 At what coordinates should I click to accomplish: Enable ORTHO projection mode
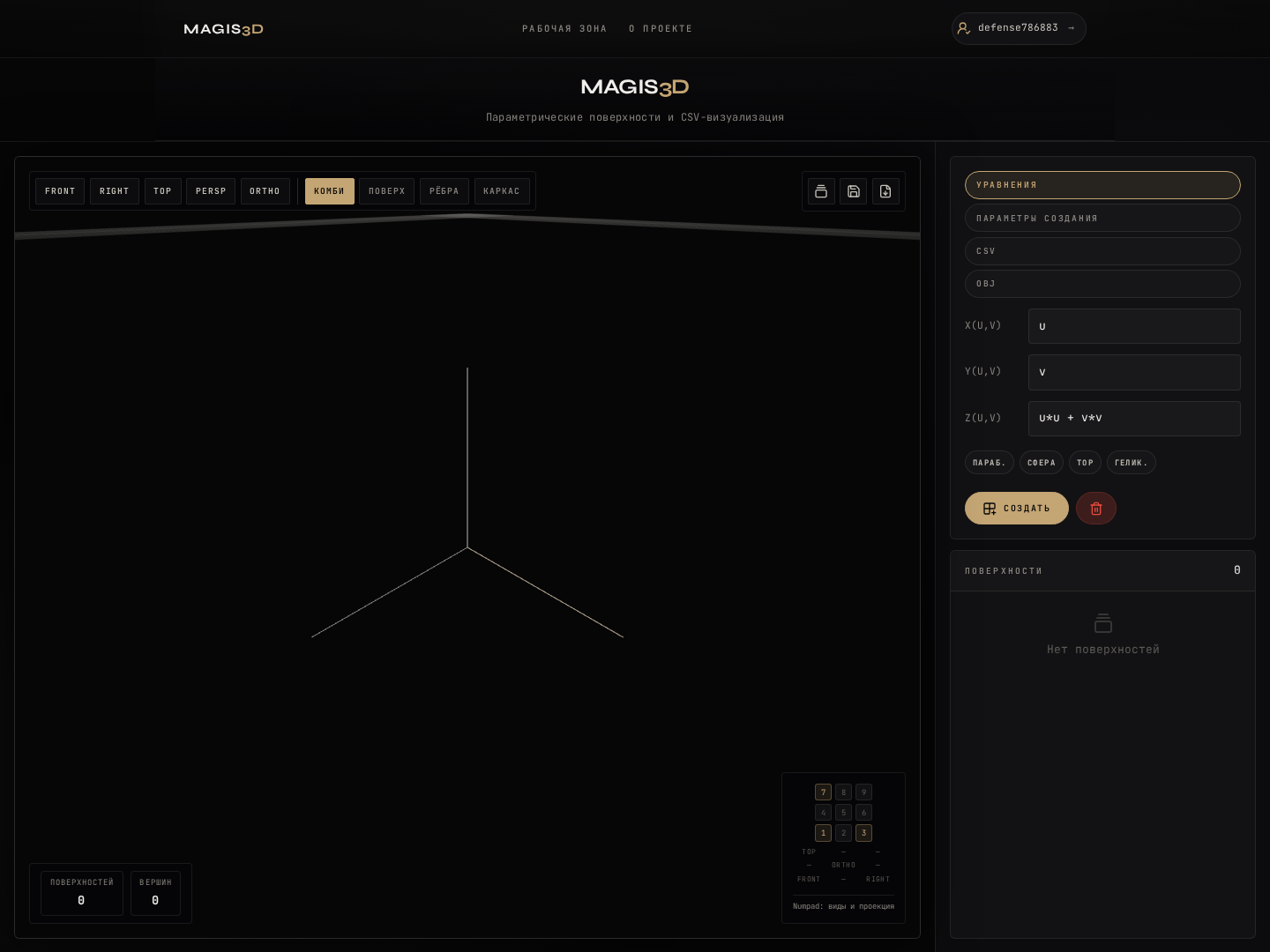(x=265, y=191)
